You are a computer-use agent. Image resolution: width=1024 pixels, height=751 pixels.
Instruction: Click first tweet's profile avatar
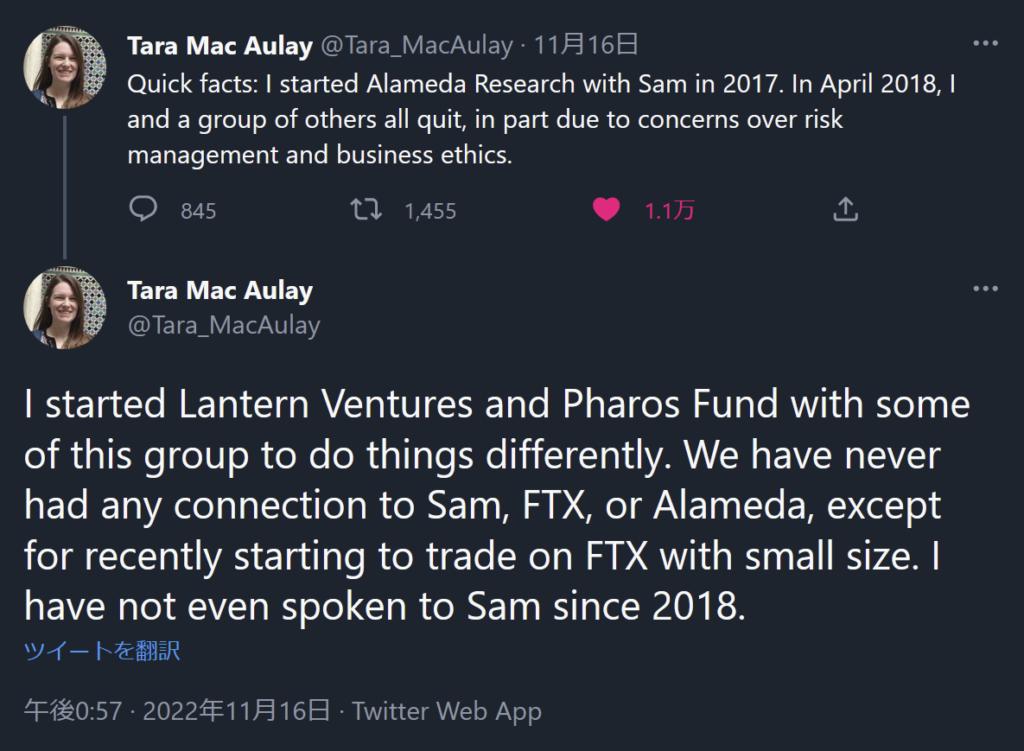pos(65,68)
